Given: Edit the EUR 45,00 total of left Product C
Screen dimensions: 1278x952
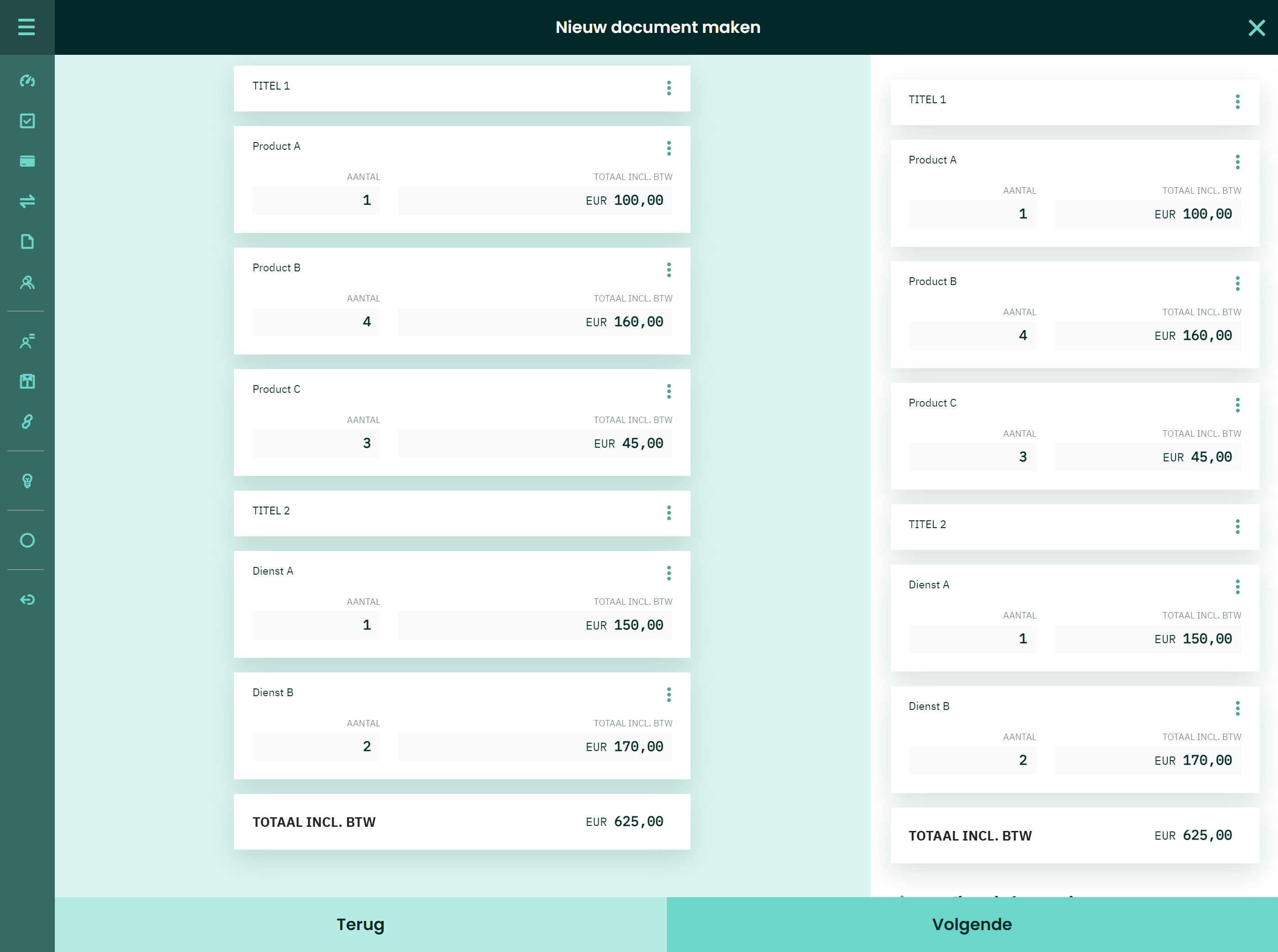Looking at the screenshot, I should [x=535, y=444].
